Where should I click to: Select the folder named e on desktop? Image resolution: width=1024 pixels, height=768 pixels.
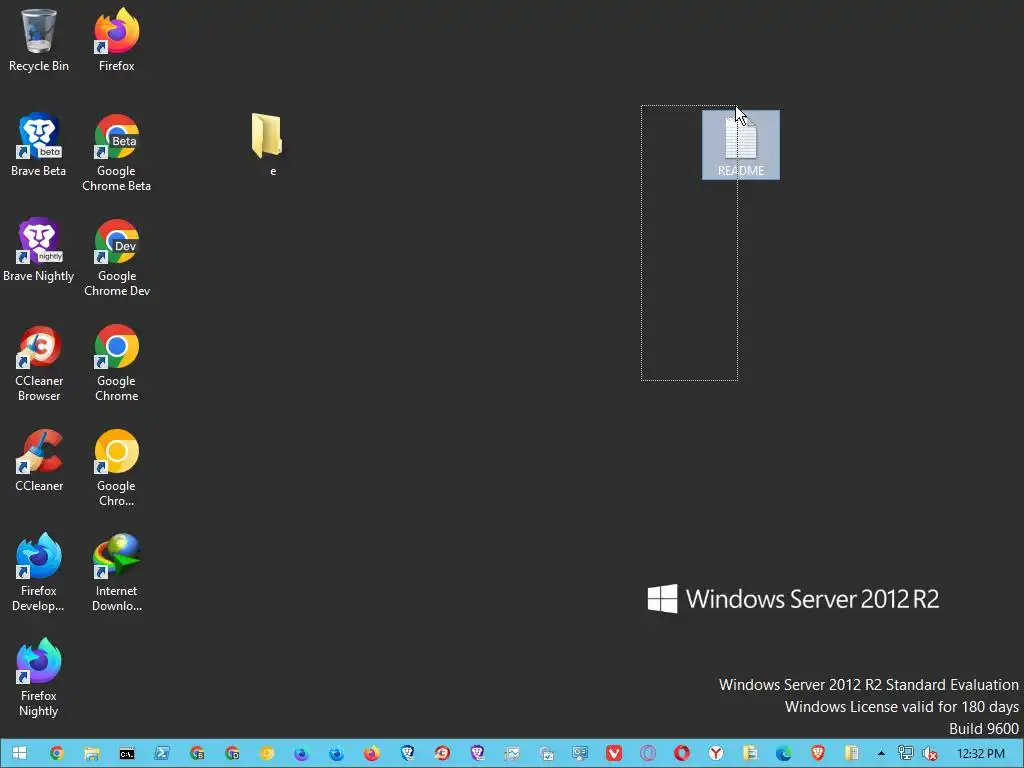coord(267,144)
